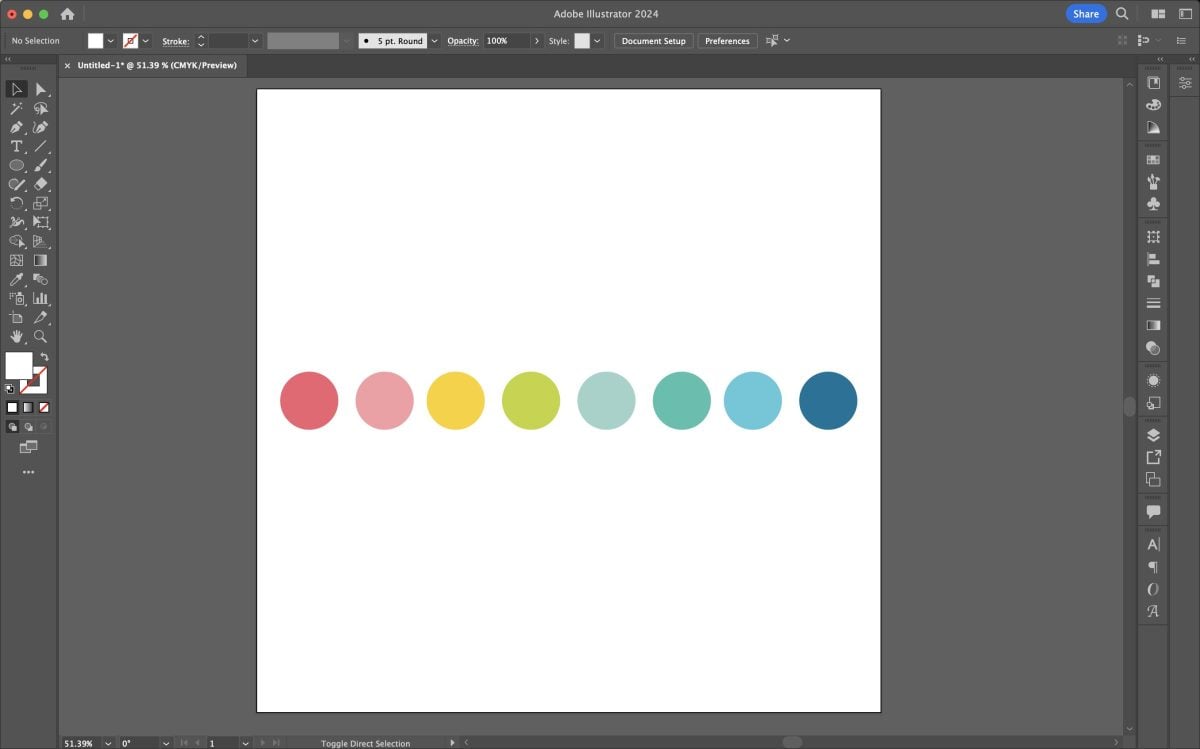
Task: Set paint mode to Color
Action: click(13, 407)
